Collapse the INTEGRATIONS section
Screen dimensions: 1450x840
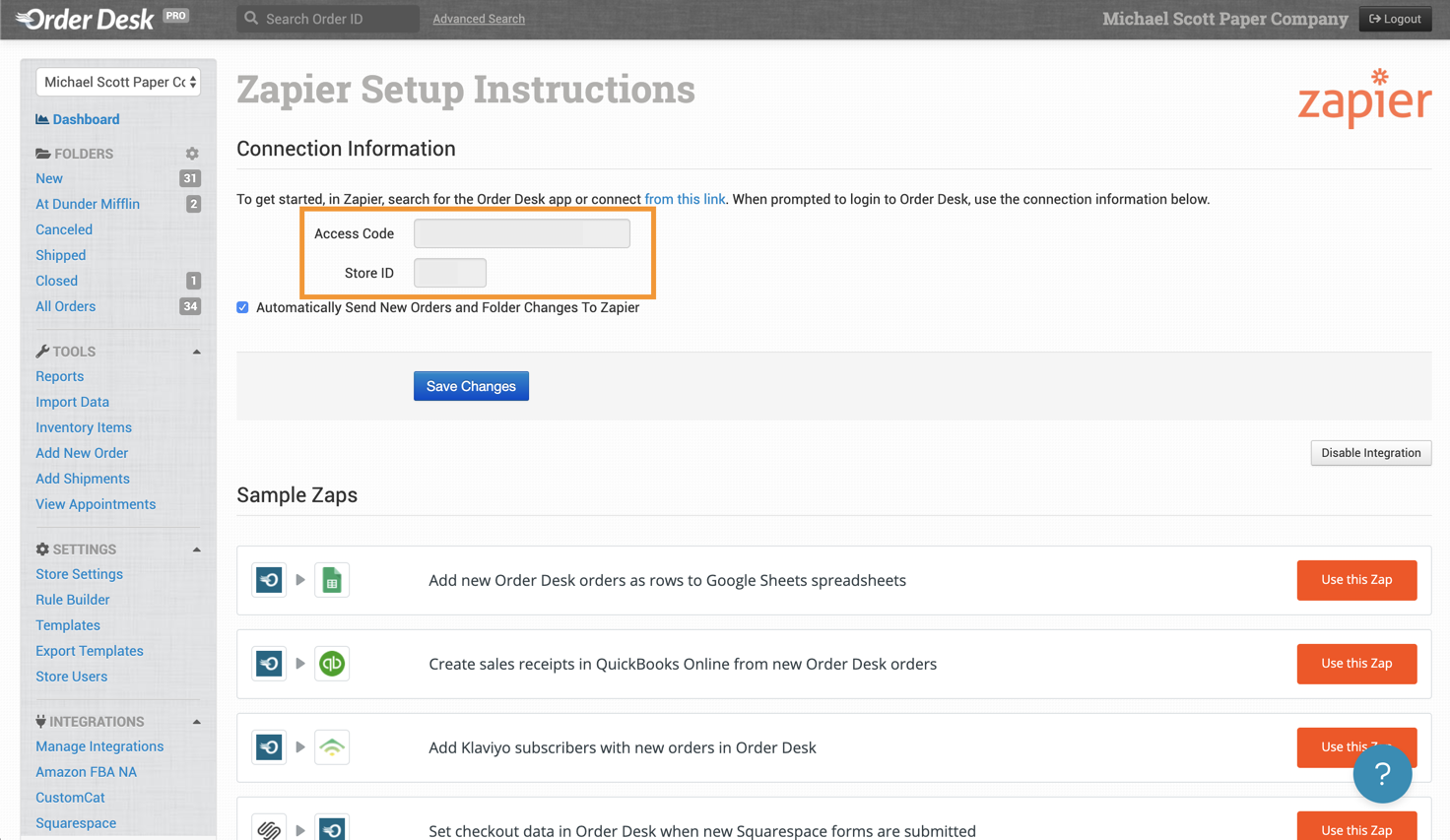pos(196,721)
